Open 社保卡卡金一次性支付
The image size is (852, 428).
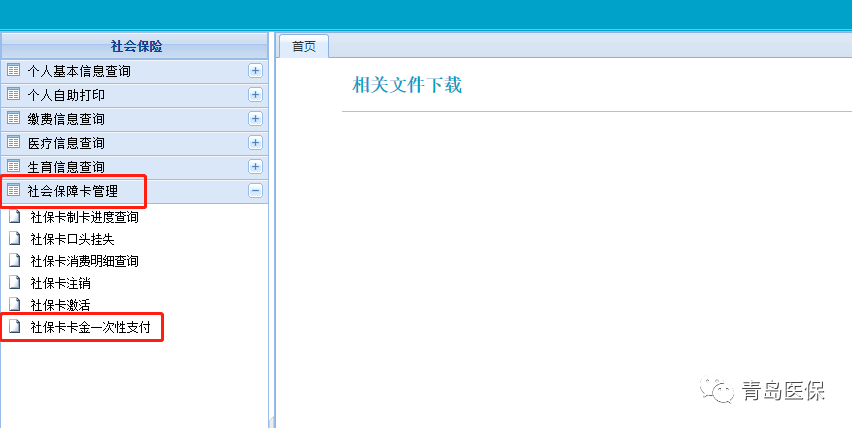tap(90, 327)
